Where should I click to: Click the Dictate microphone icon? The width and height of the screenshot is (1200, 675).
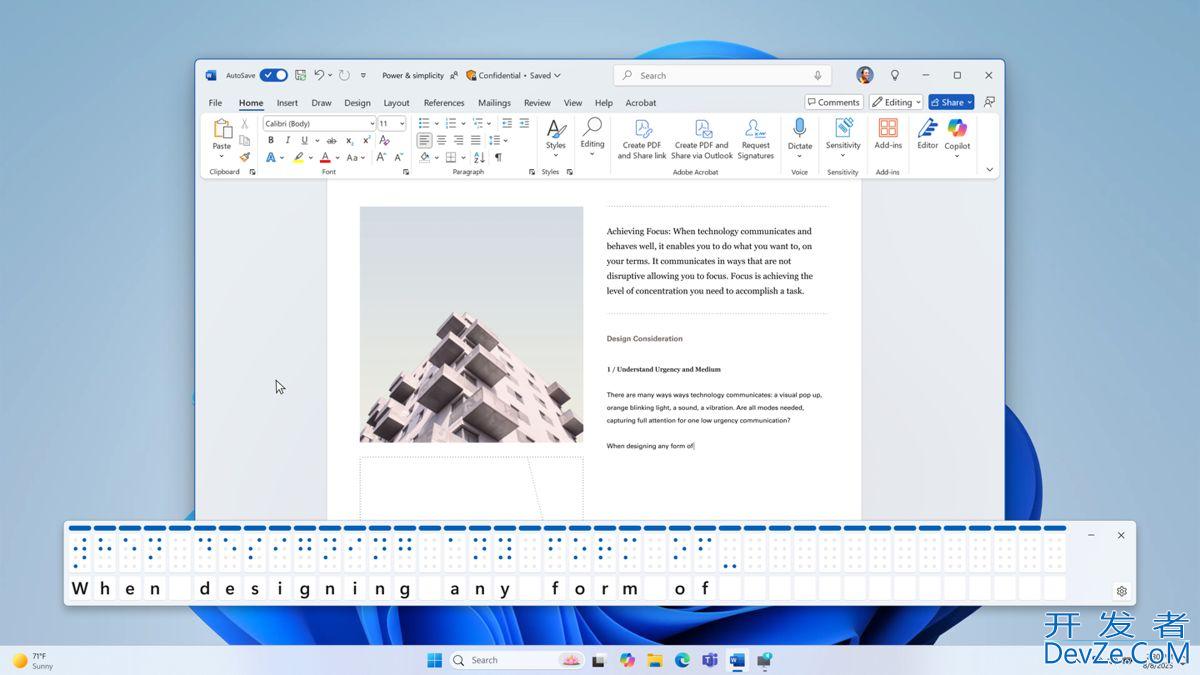(799, 128)
